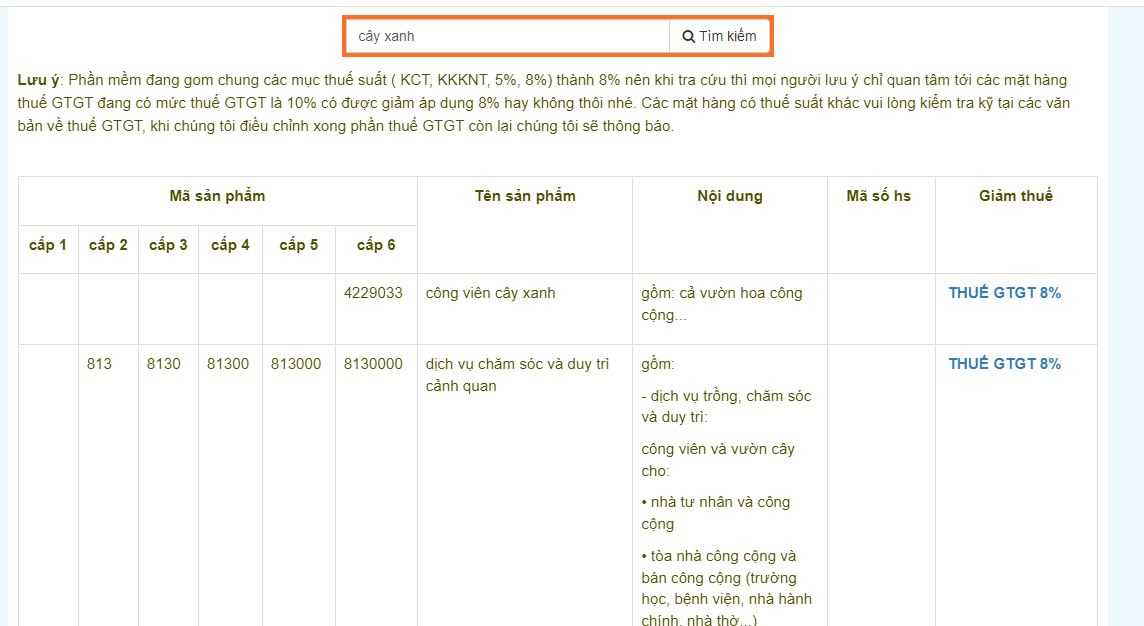Click the "Mã sản phẩm" column header
The image size is (1144, 626).
click(x=217, y=196)
